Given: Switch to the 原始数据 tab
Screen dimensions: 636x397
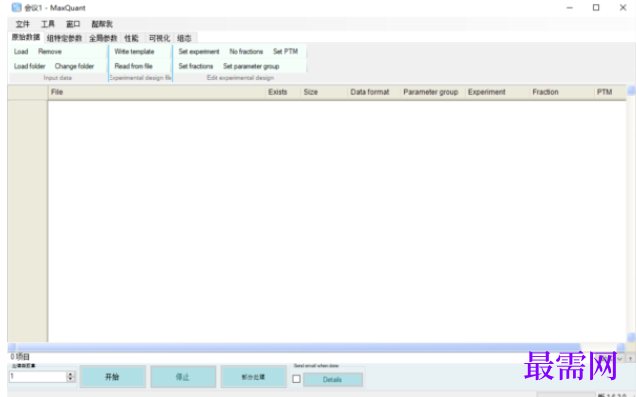Looking at the screenshot, I should point(26,37).
